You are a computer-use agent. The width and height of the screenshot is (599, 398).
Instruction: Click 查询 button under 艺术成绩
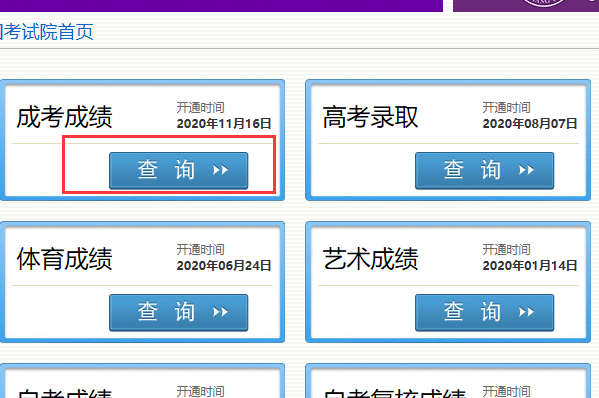click(484, 312)
